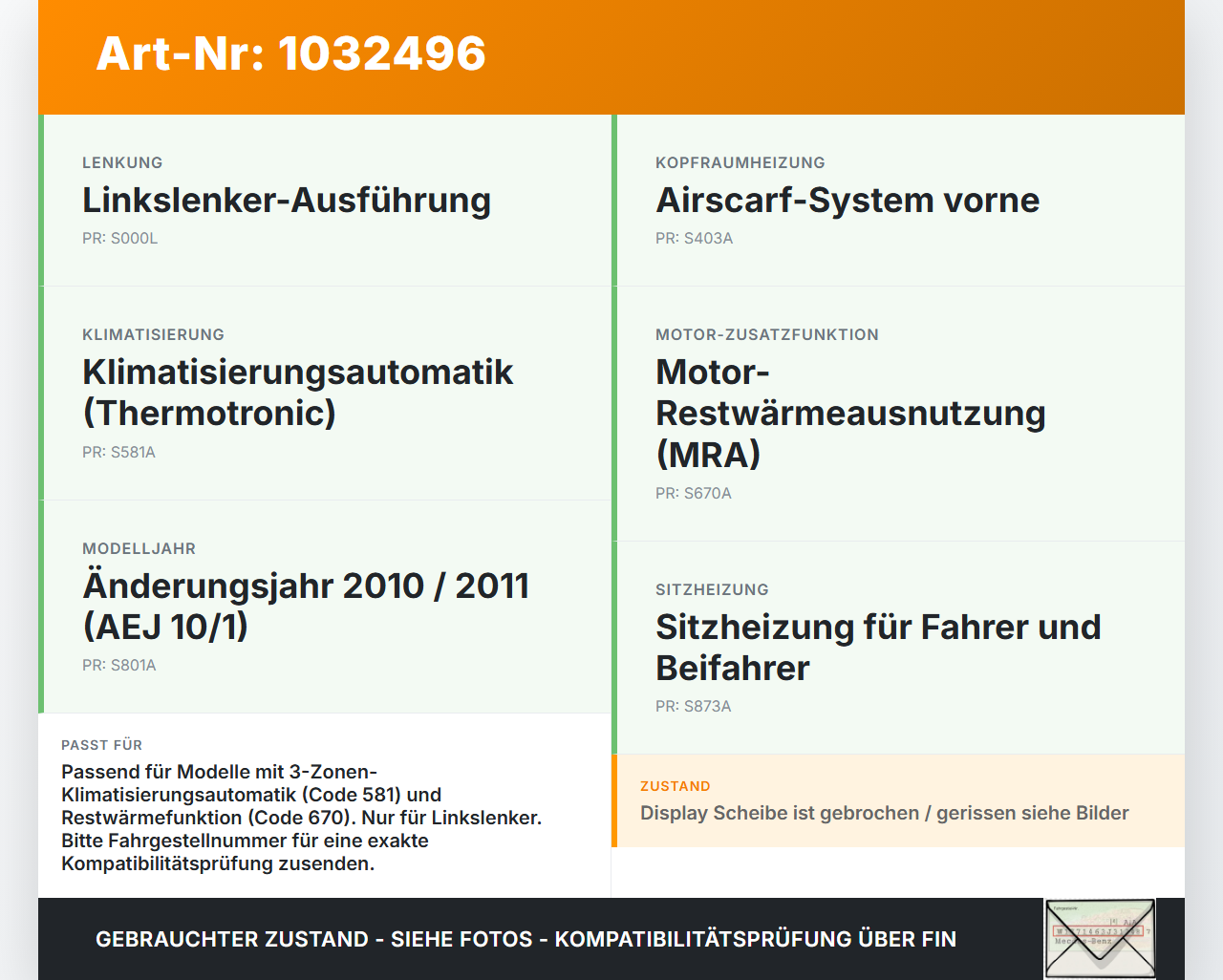Click the compatibility paragraph about Code 581

coord(302,818)
